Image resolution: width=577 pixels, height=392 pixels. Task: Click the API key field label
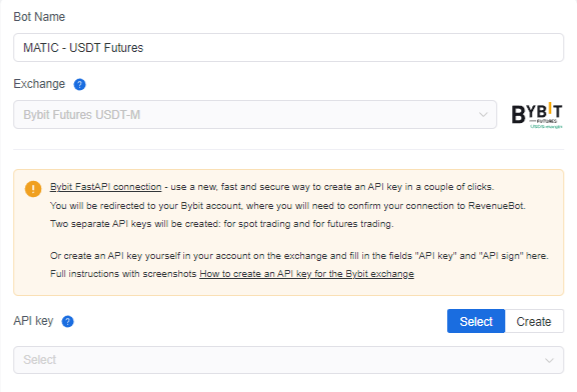click(x=33, y=321)
